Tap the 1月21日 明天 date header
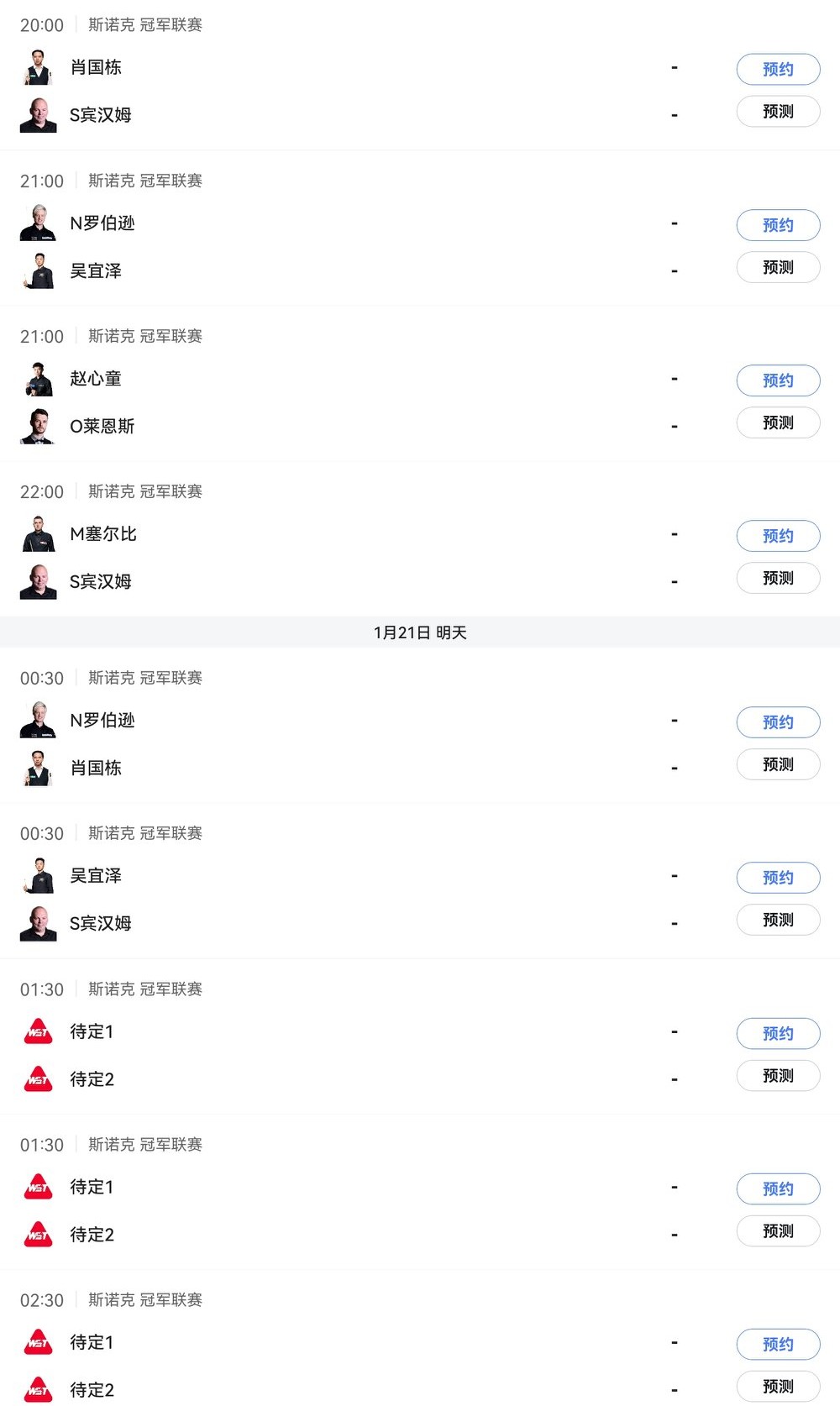Screen dimensions: 840x1406 coord(420,632)
